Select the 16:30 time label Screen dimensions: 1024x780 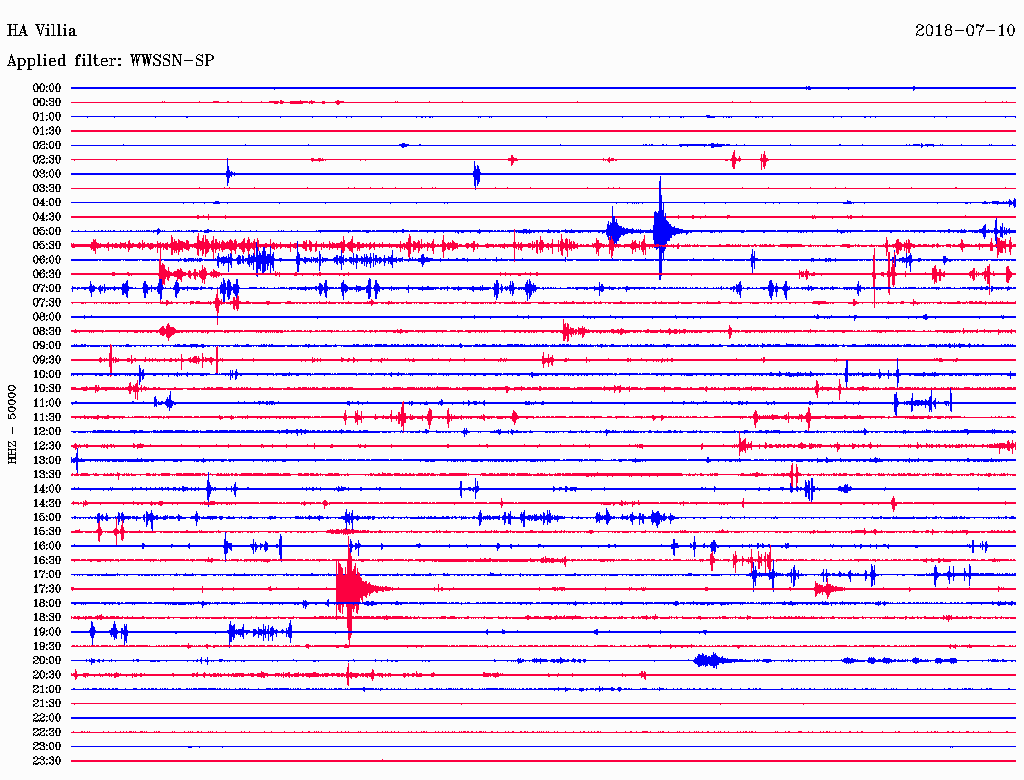[x=47, y=561]
